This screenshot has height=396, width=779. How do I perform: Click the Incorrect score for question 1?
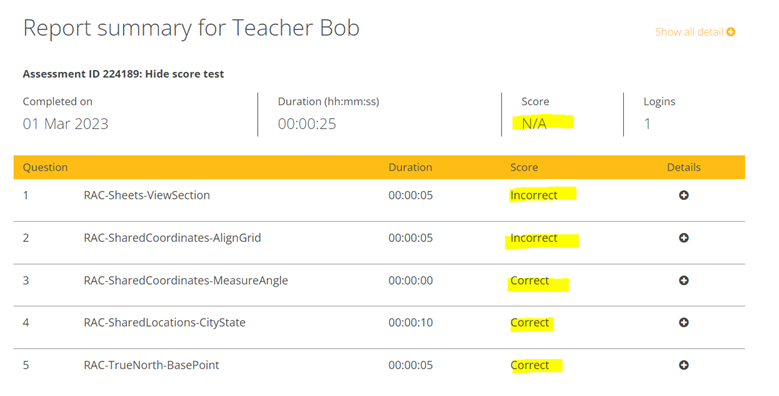pos(534,195)
